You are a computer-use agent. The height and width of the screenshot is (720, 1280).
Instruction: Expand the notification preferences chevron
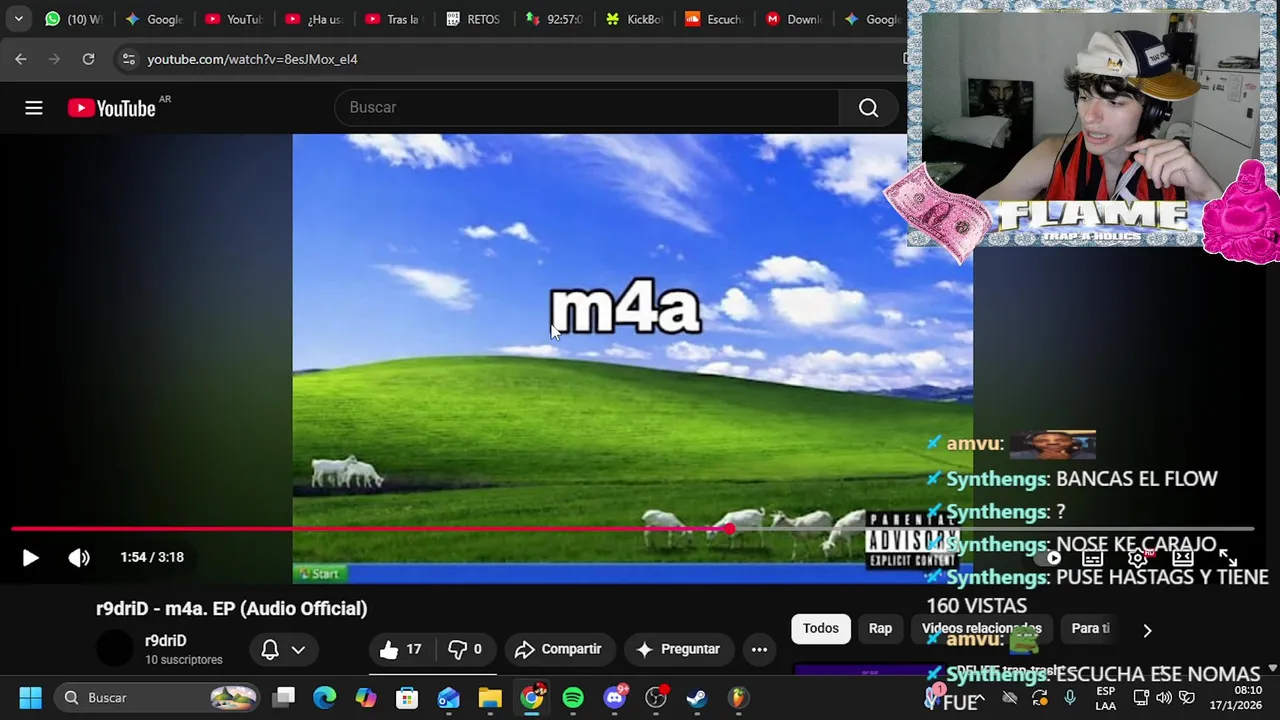(298, 650)
